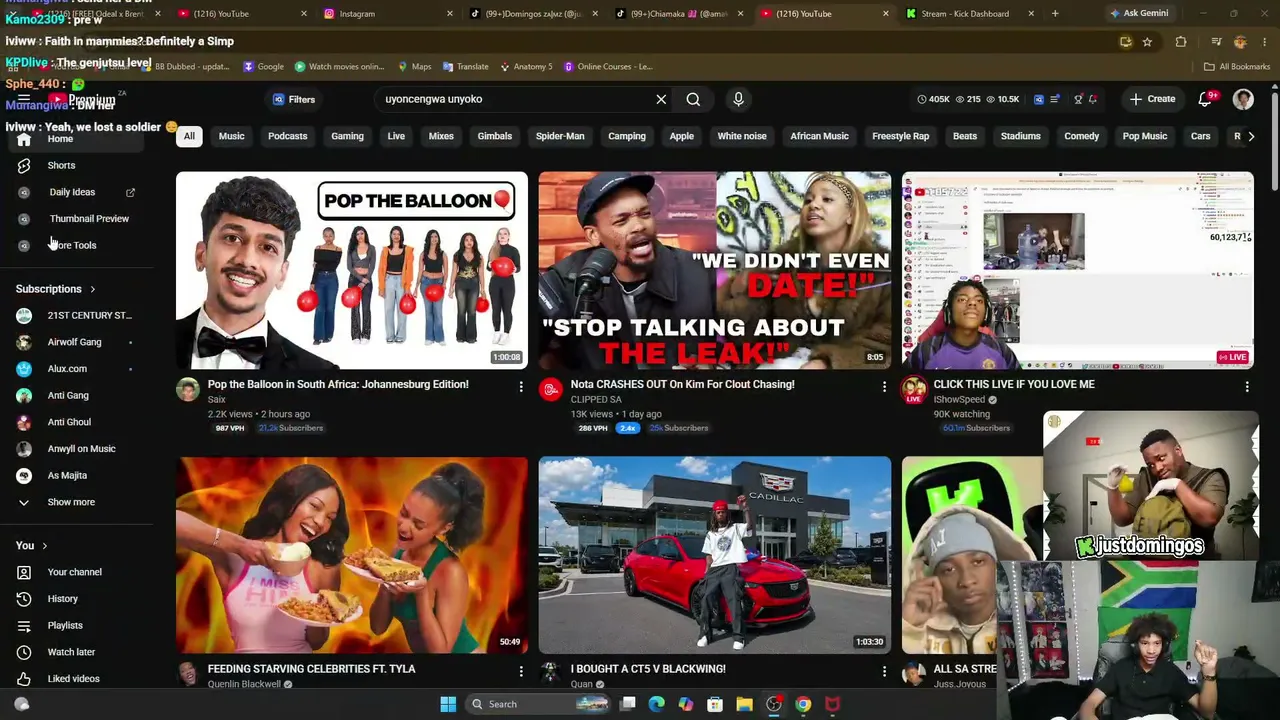Click the YouTube search query field

515,99
